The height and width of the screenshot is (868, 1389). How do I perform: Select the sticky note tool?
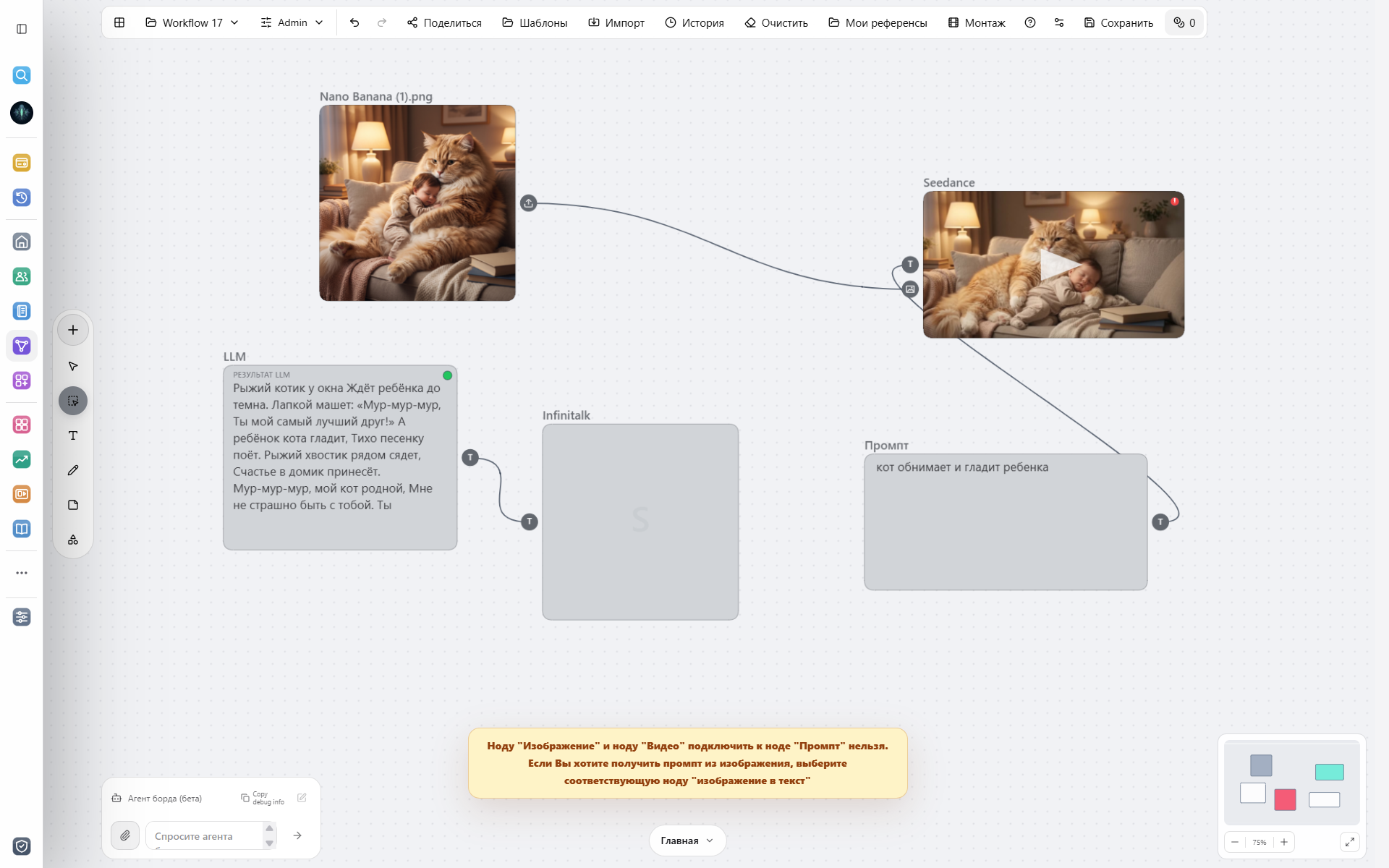click(x=73, y=505)
